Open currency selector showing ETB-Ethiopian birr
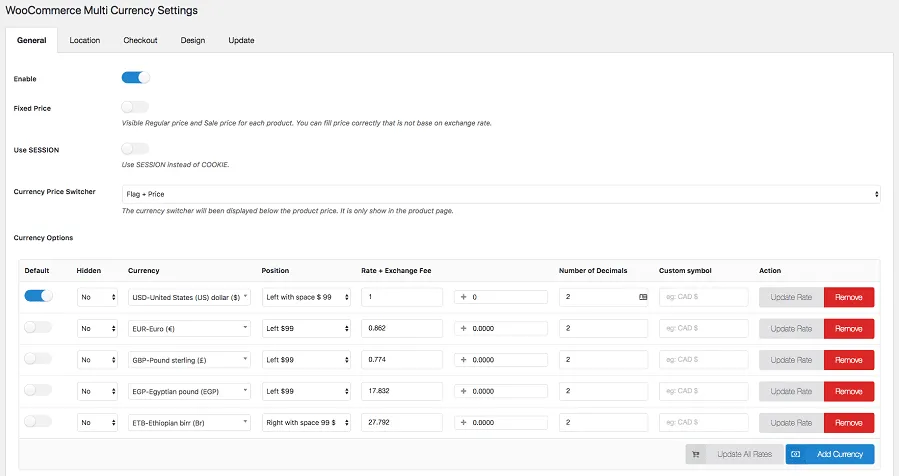 [x=189, y=423]
